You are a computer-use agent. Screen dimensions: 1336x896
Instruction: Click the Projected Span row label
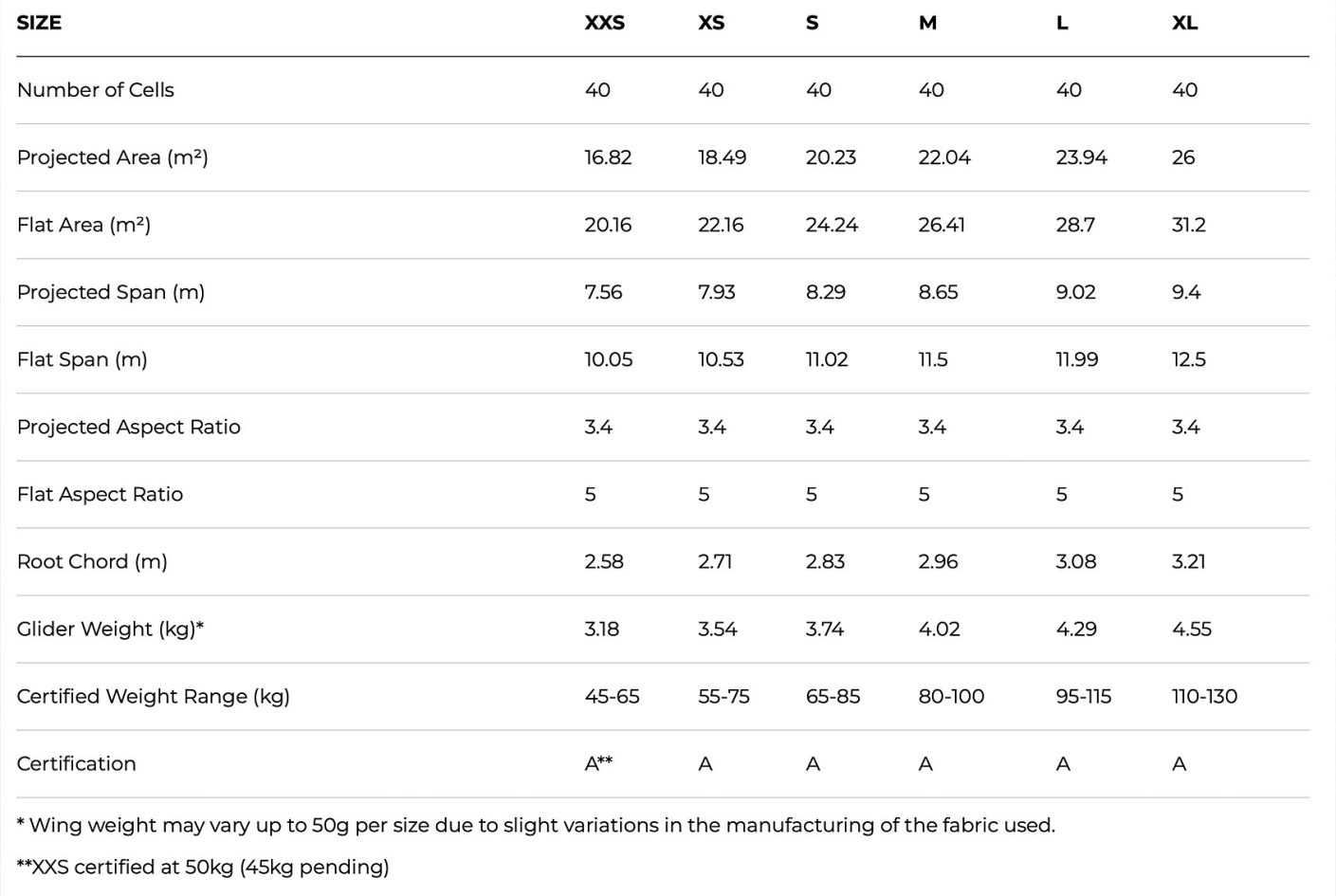(x=111, y=292)
